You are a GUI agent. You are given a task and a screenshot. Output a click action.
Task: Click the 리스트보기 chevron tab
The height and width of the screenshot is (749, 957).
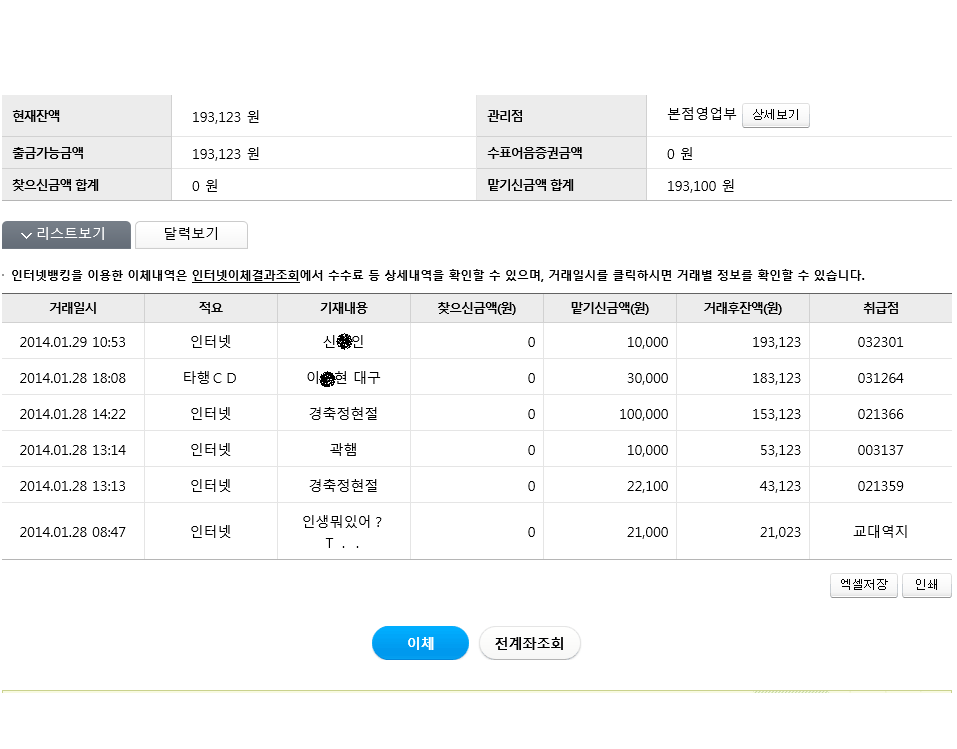click(66, 234)
